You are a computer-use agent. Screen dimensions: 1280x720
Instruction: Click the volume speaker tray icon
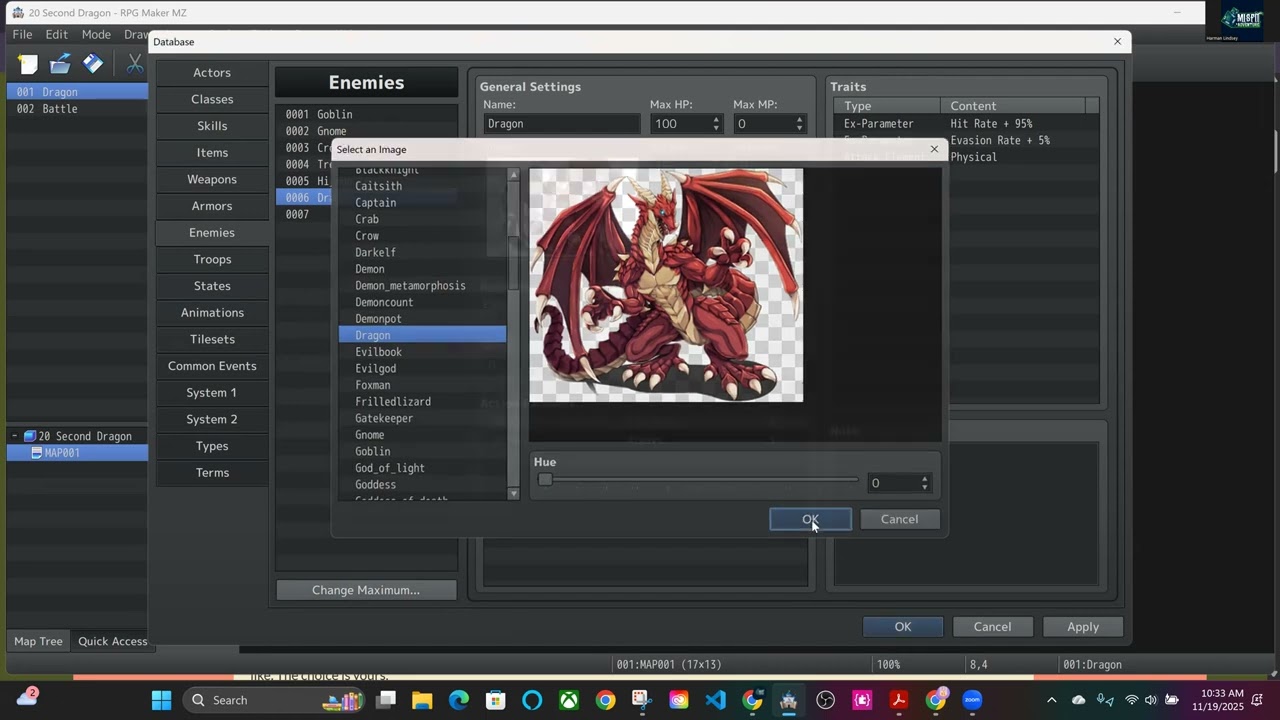(1150, 700)
